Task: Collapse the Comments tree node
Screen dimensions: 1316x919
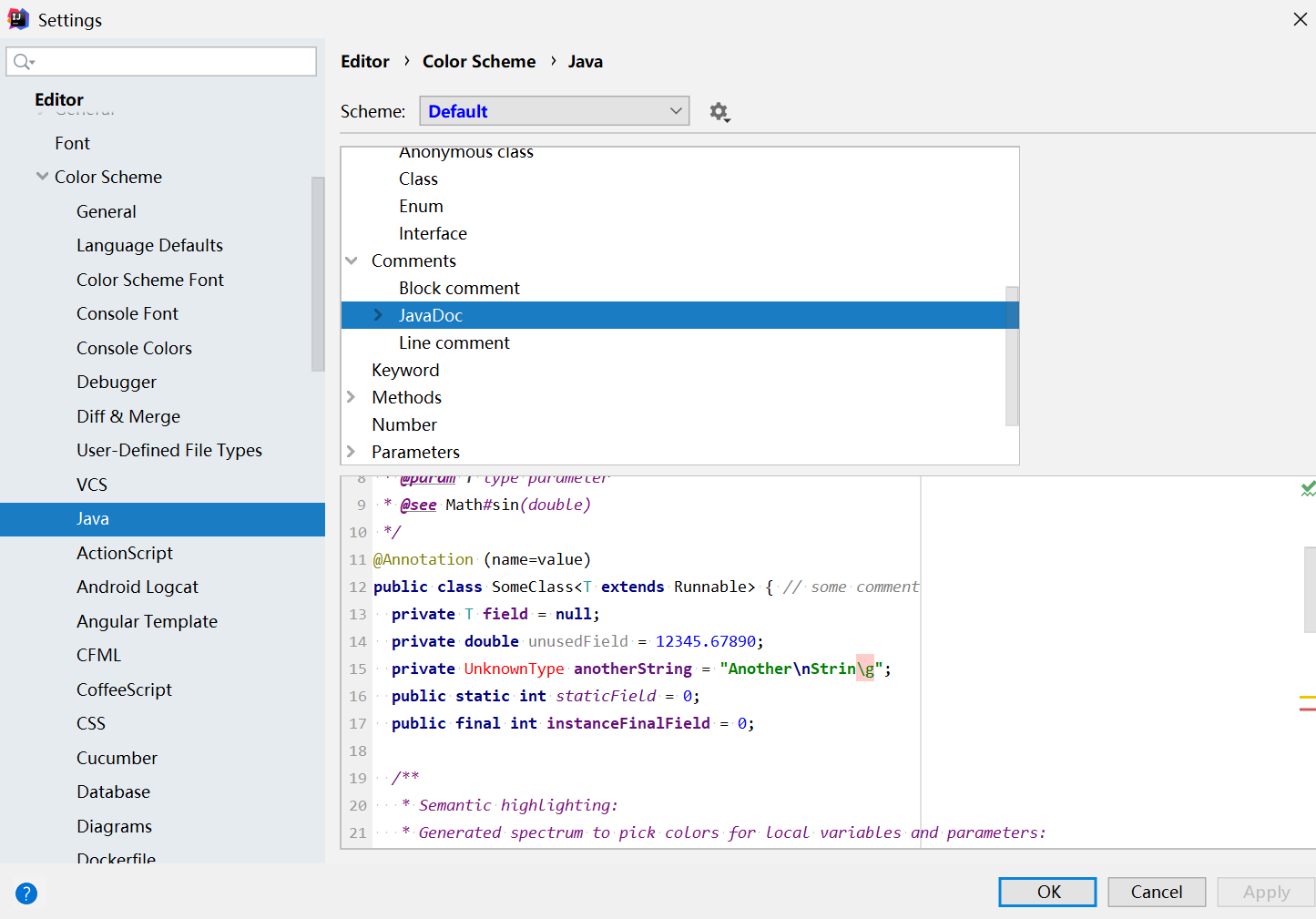Action: [x=352, y=261]
